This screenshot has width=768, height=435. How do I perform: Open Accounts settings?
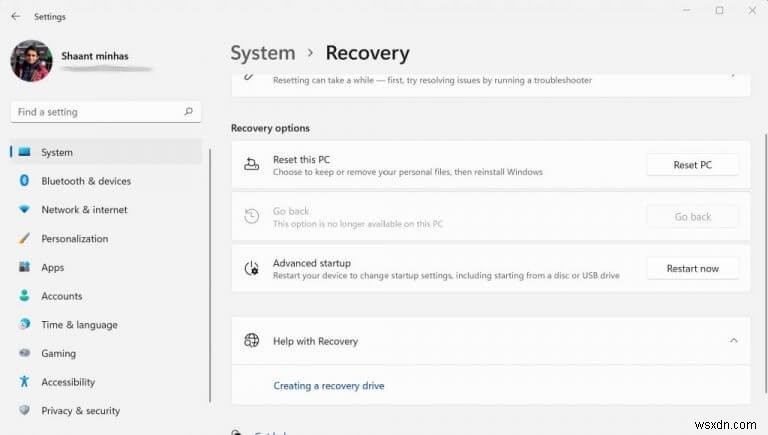point(106,296)
